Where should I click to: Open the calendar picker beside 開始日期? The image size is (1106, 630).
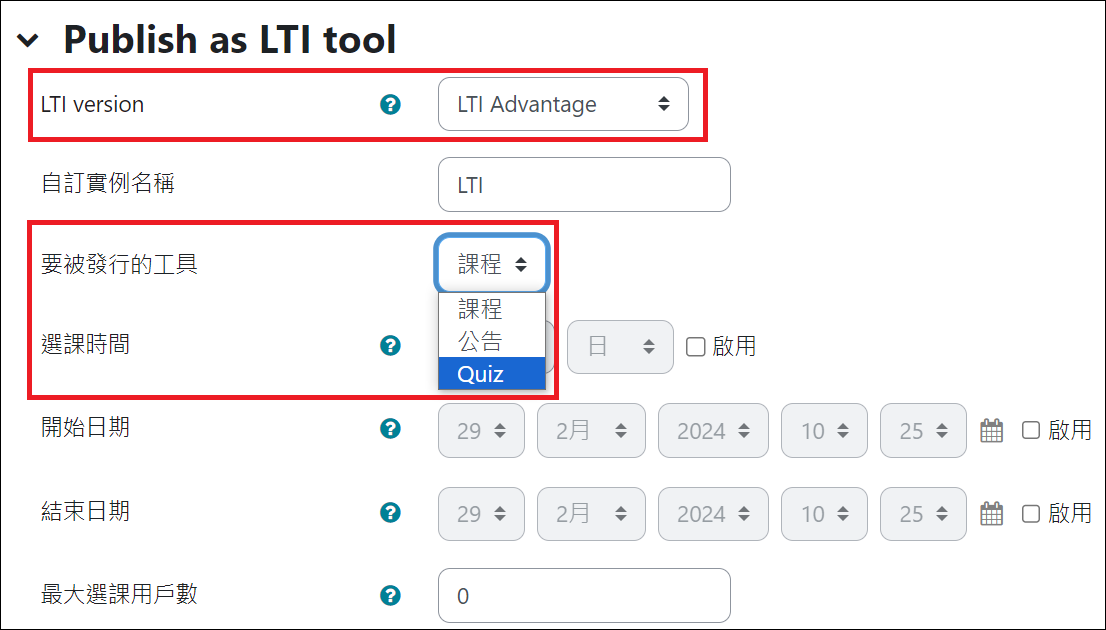coord(991,429)
